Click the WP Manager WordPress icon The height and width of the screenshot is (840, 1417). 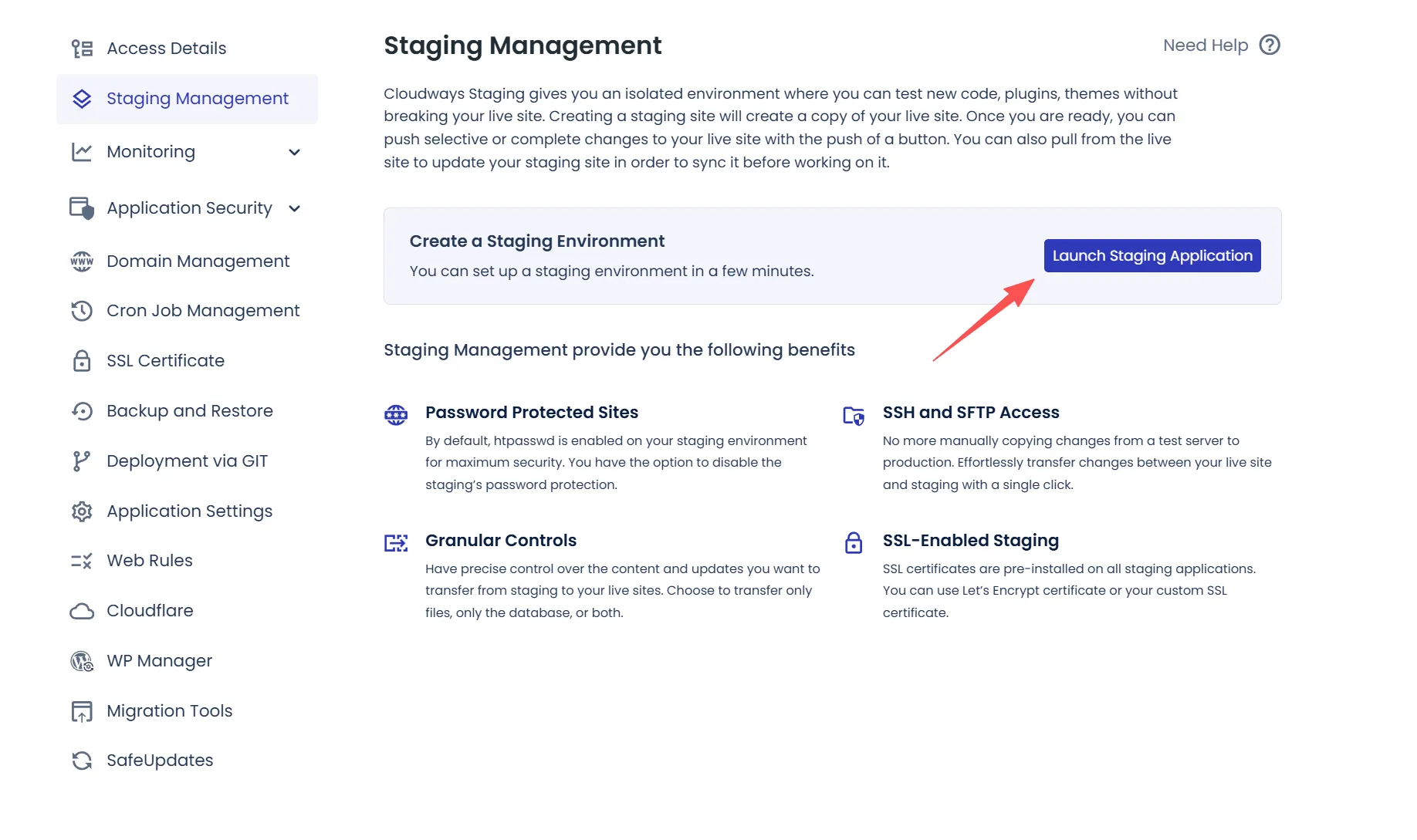[x=82, y=661]
